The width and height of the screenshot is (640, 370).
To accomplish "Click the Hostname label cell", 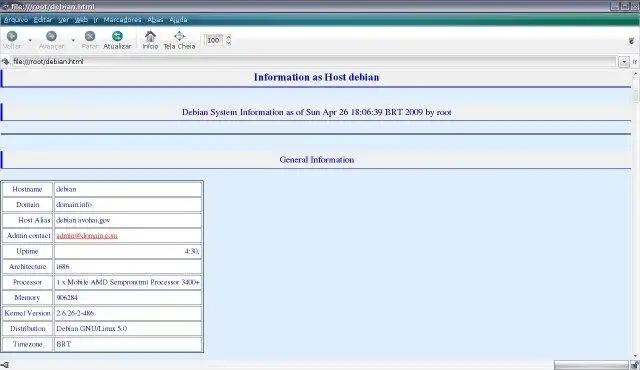I will pos(27,189).
